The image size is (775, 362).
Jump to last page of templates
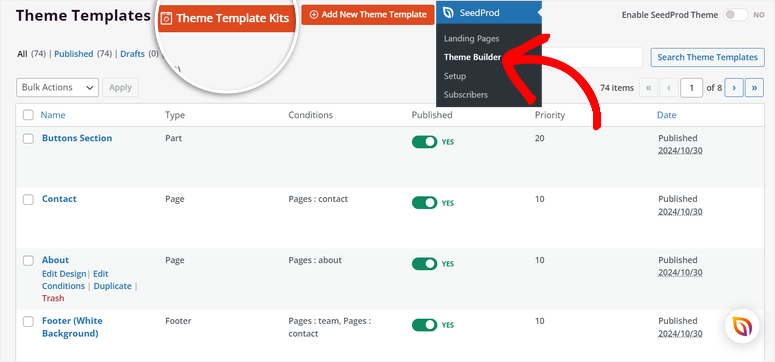click(x=754, y=88)
